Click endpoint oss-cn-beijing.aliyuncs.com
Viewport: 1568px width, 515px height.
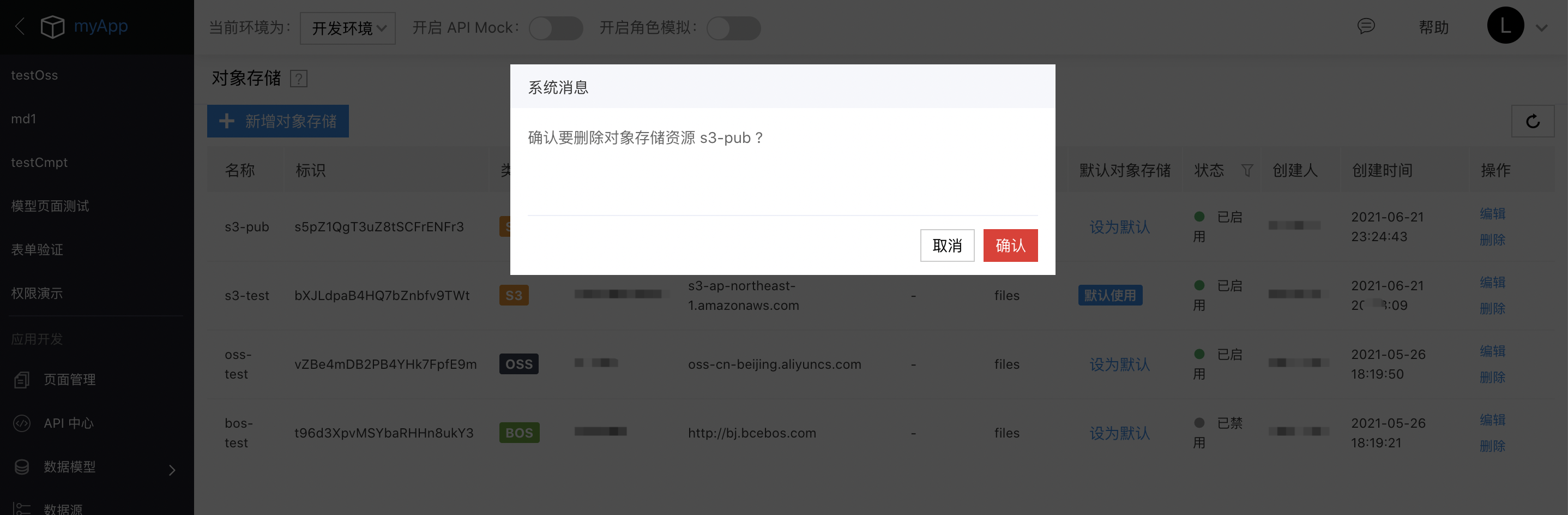click(775, 364)
